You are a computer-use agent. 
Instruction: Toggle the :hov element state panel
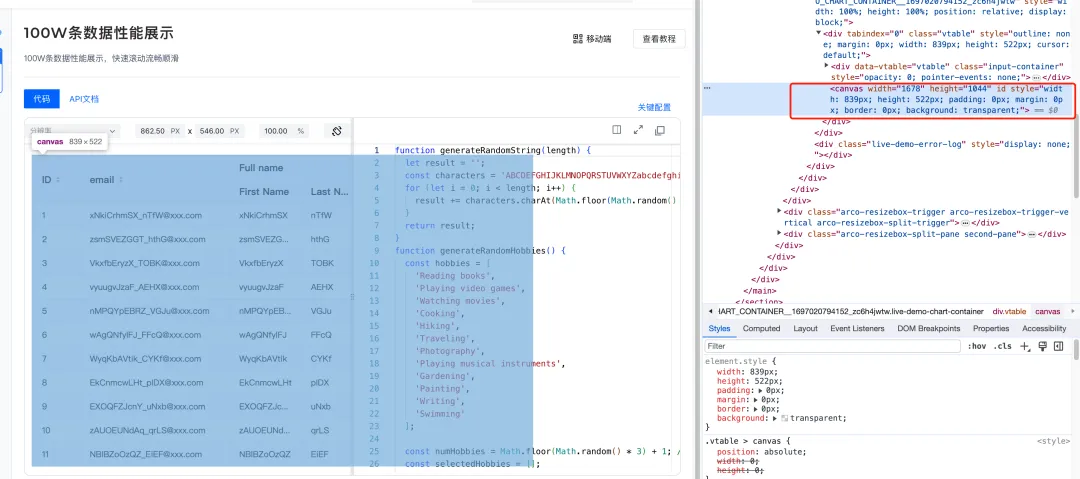click(x=976, y=346)
